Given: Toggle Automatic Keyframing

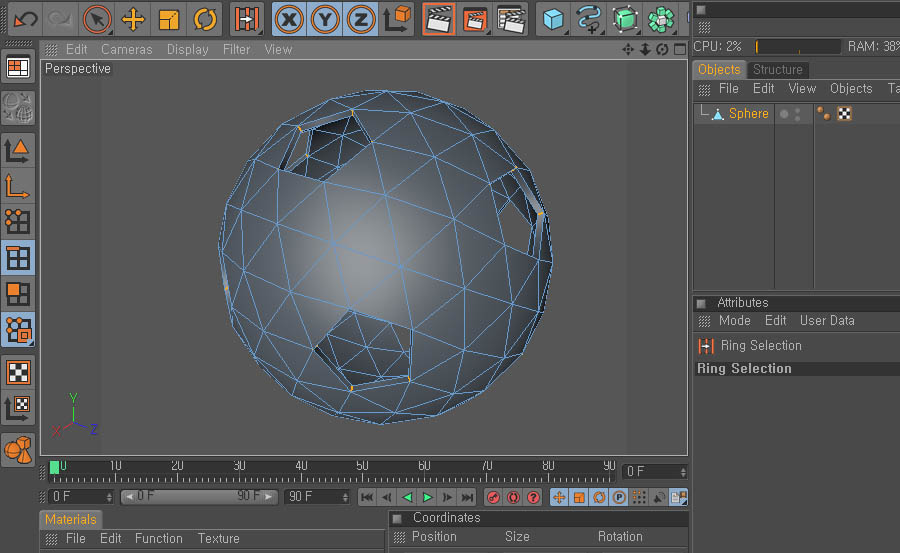Looking at the screenshot, I should click(513, 497).
